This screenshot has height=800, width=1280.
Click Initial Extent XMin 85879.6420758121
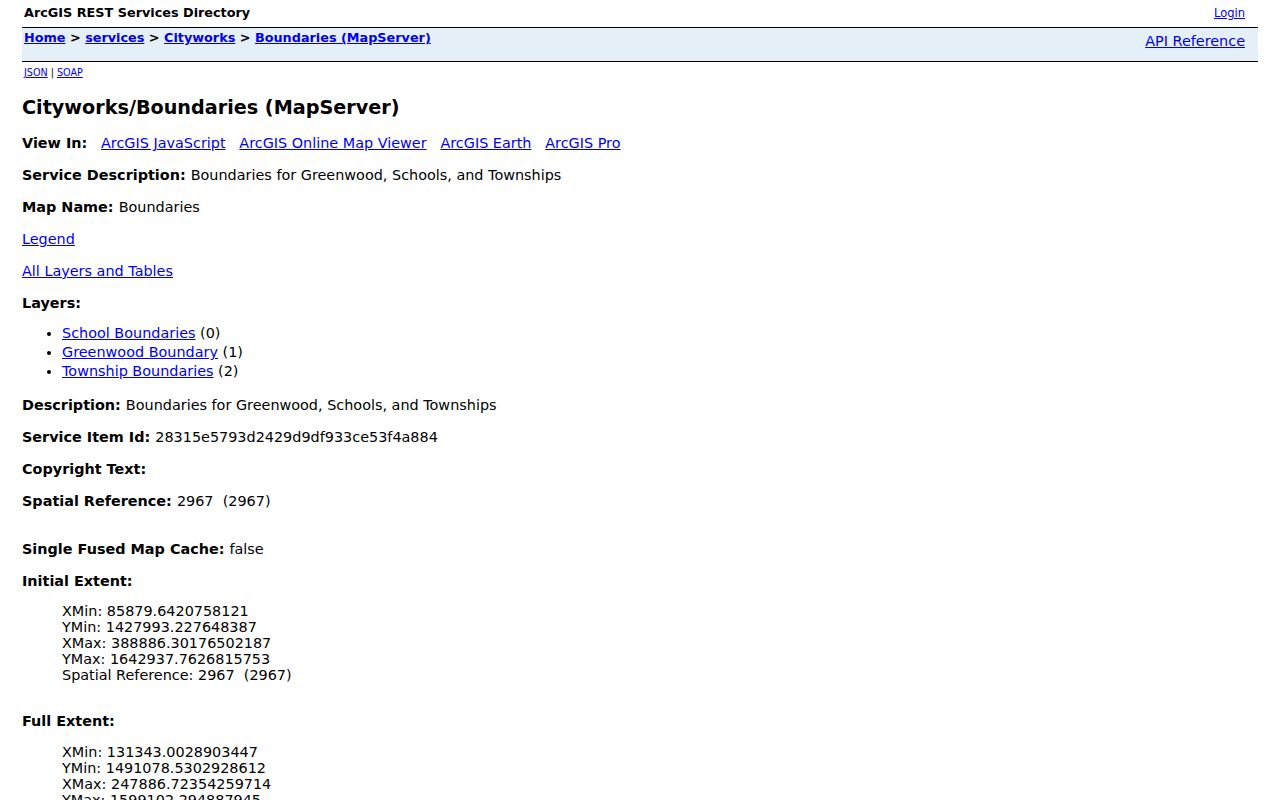155,611
